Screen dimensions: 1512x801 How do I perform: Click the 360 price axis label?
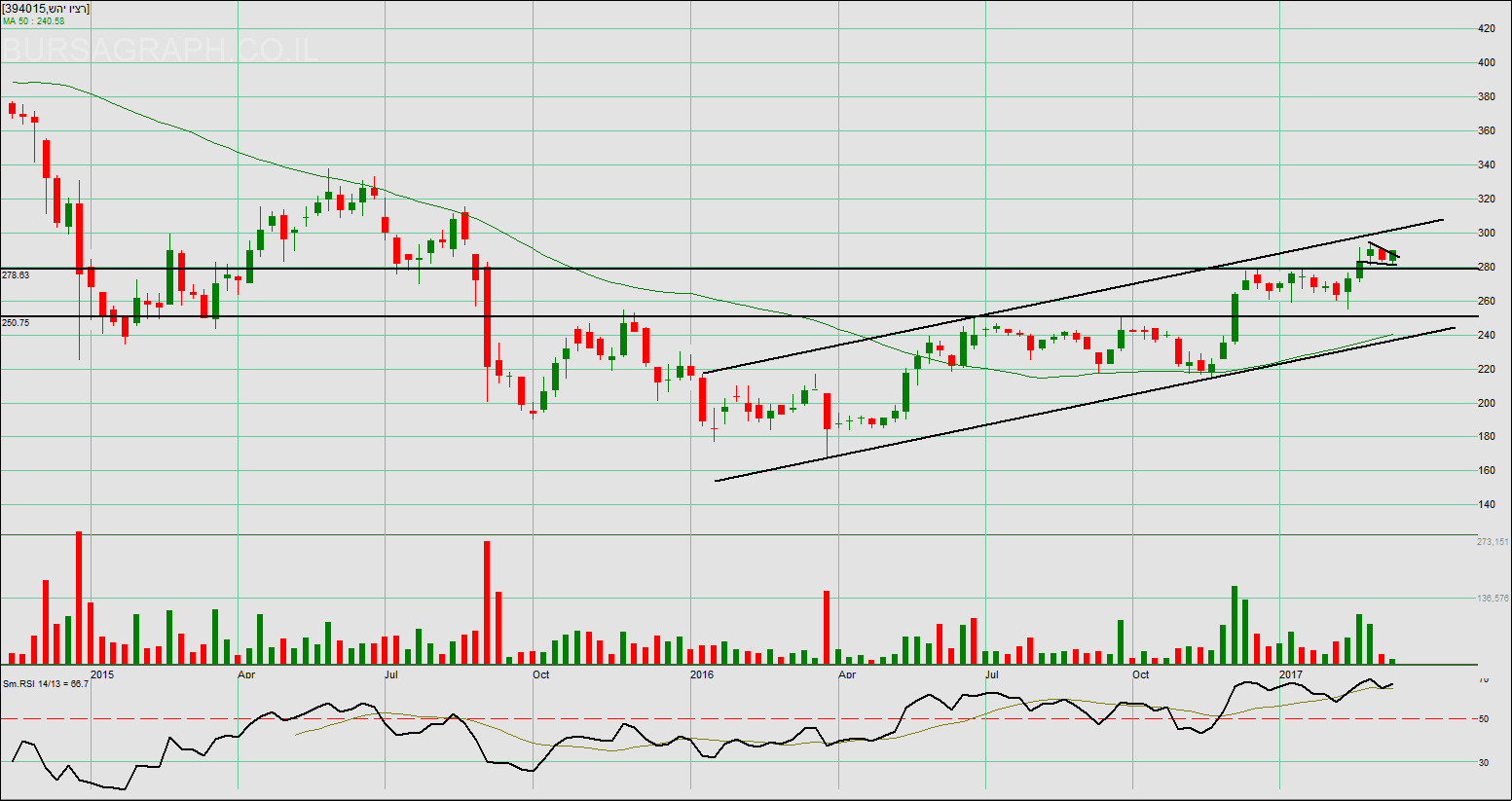[x=1487, y=131]
